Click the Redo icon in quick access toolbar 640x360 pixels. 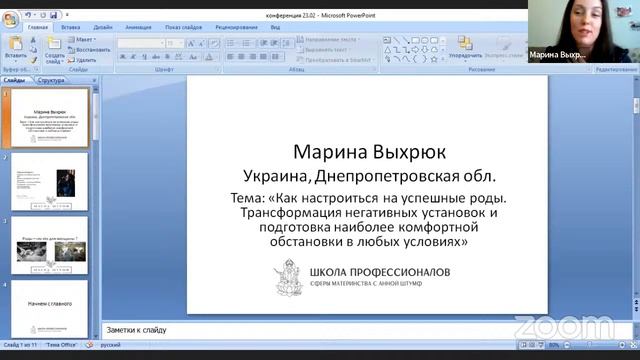pyautogui.click(x=43, y=15)
